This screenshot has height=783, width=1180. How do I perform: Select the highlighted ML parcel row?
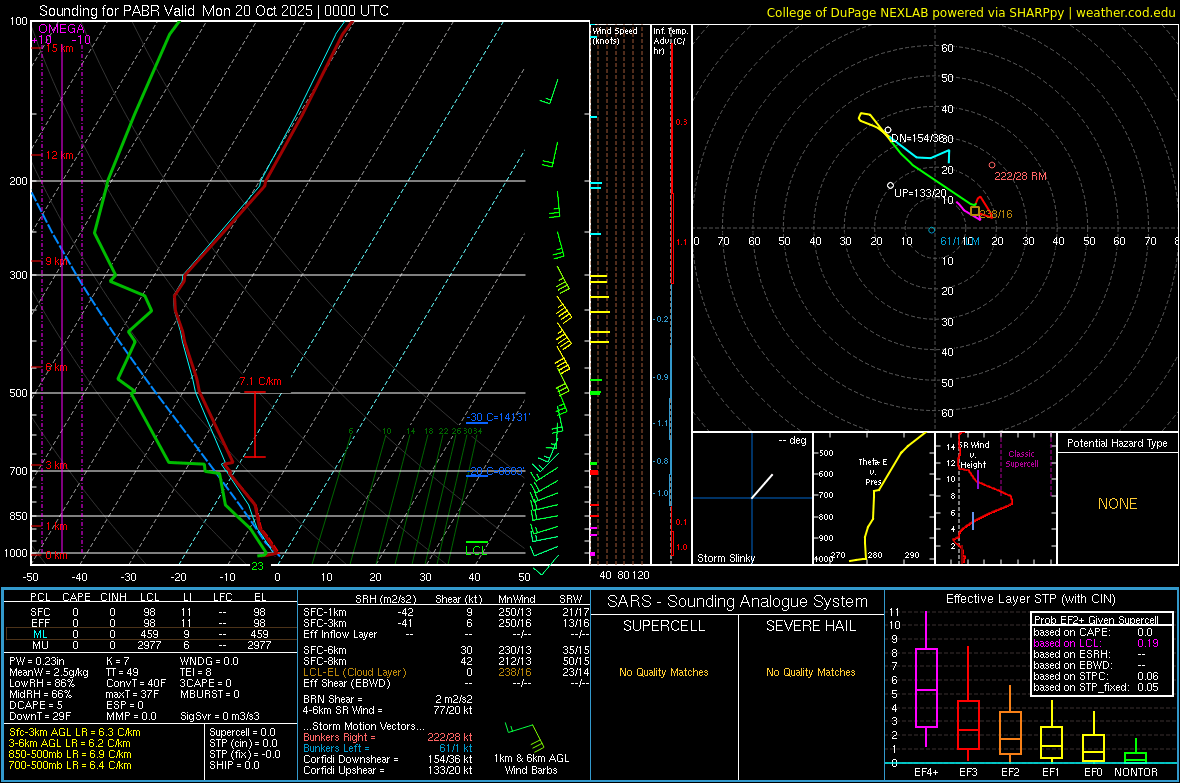coord(151,634)
